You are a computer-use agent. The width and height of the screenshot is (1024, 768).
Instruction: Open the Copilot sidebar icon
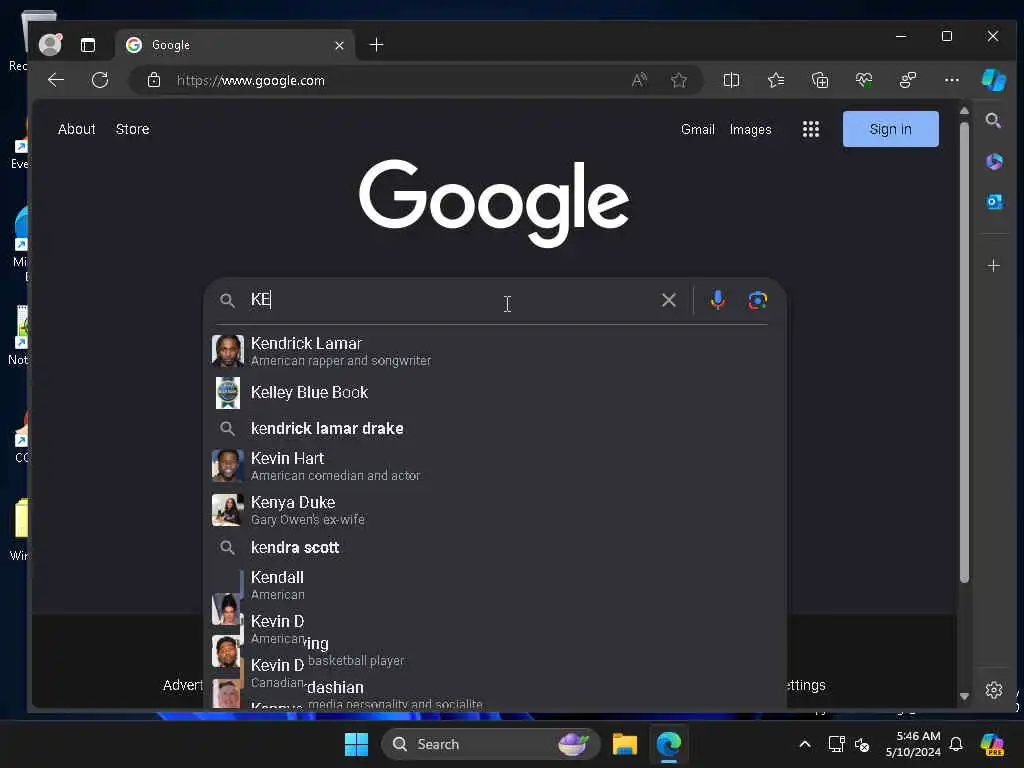tap(993, 80)
